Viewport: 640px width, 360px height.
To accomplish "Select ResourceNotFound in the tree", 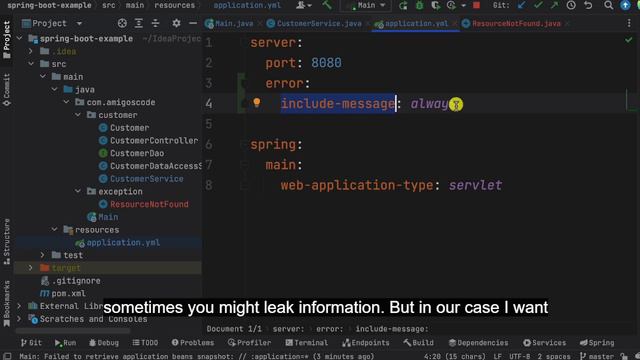I will pyautogui.click(x=144, y=204).
